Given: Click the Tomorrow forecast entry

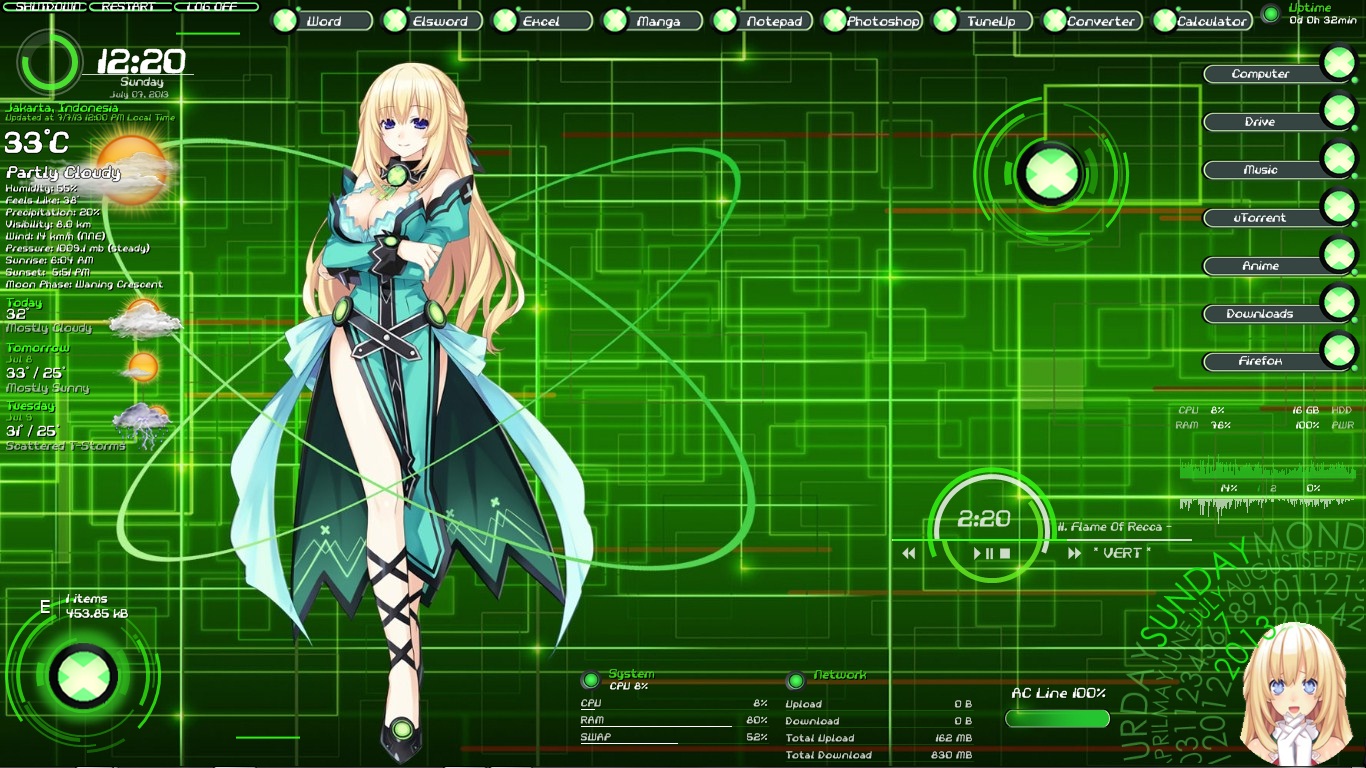Looking at the screenshot, I should [82, 367].
